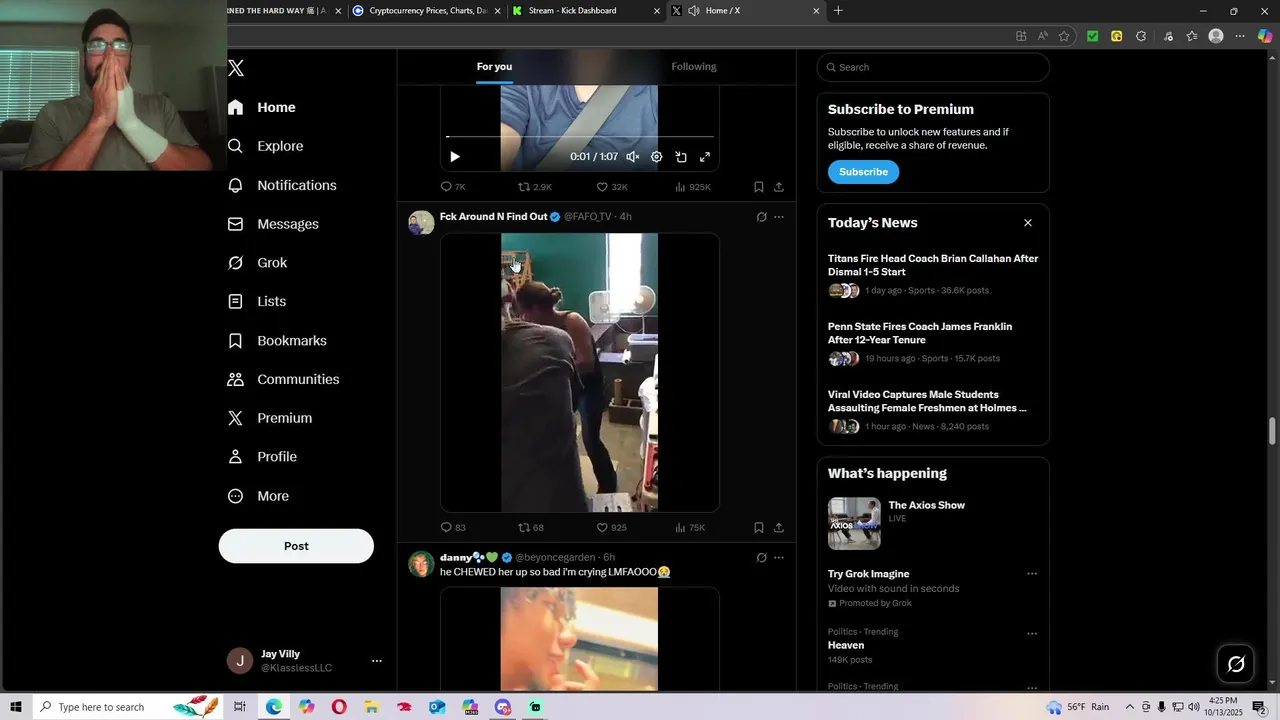Click the top video progress bar

point(580,136)
